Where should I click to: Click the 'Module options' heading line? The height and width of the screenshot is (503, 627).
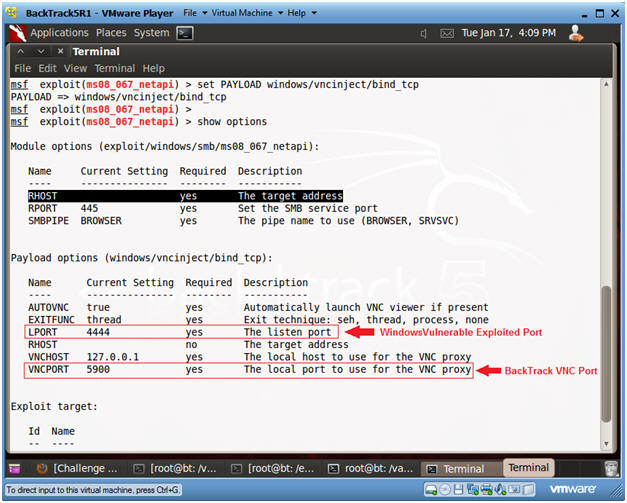click(x=165, y=146)
